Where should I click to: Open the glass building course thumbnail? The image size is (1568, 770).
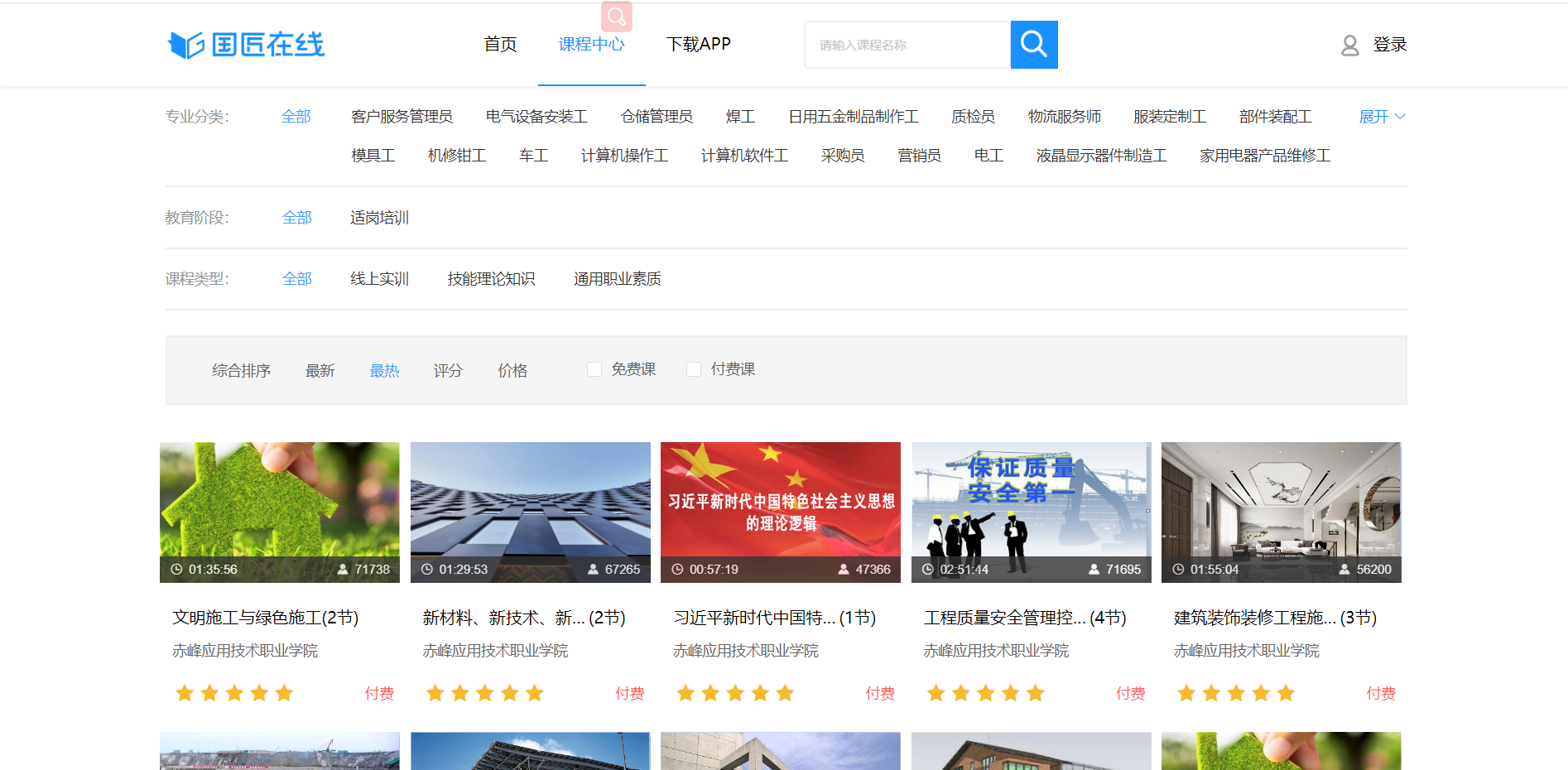click(531, 513)
